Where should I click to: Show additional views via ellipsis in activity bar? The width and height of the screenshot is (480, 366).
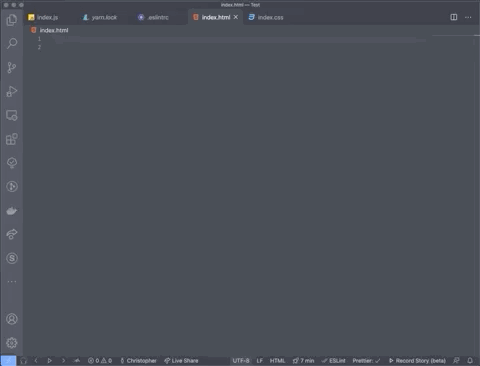[x=12, y=282]
